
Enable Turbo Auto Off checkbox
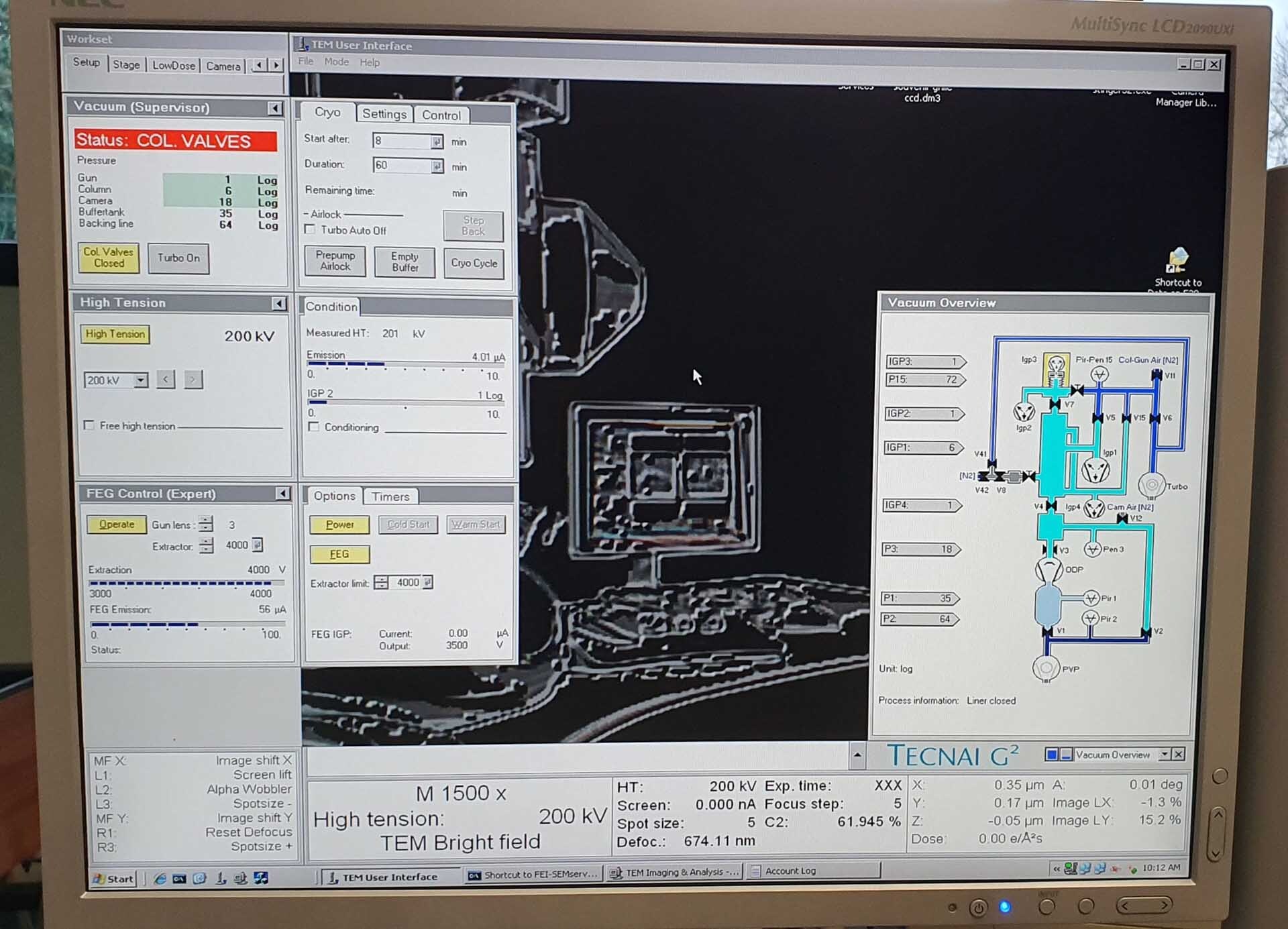pyautogui.click(x=310, y=230)
